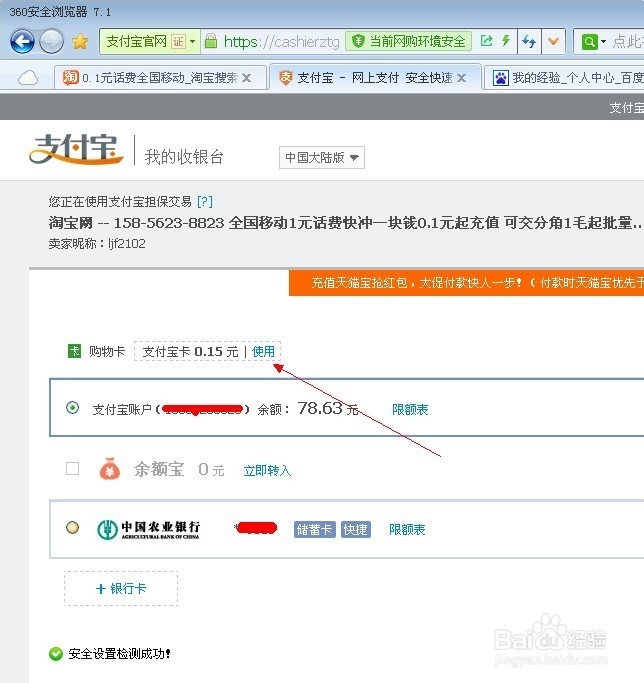Viewport: 644px width, 683px height.
Task: Click the 我的收银台 heading text
Action: pyautogui.click(x=184, y=157)
